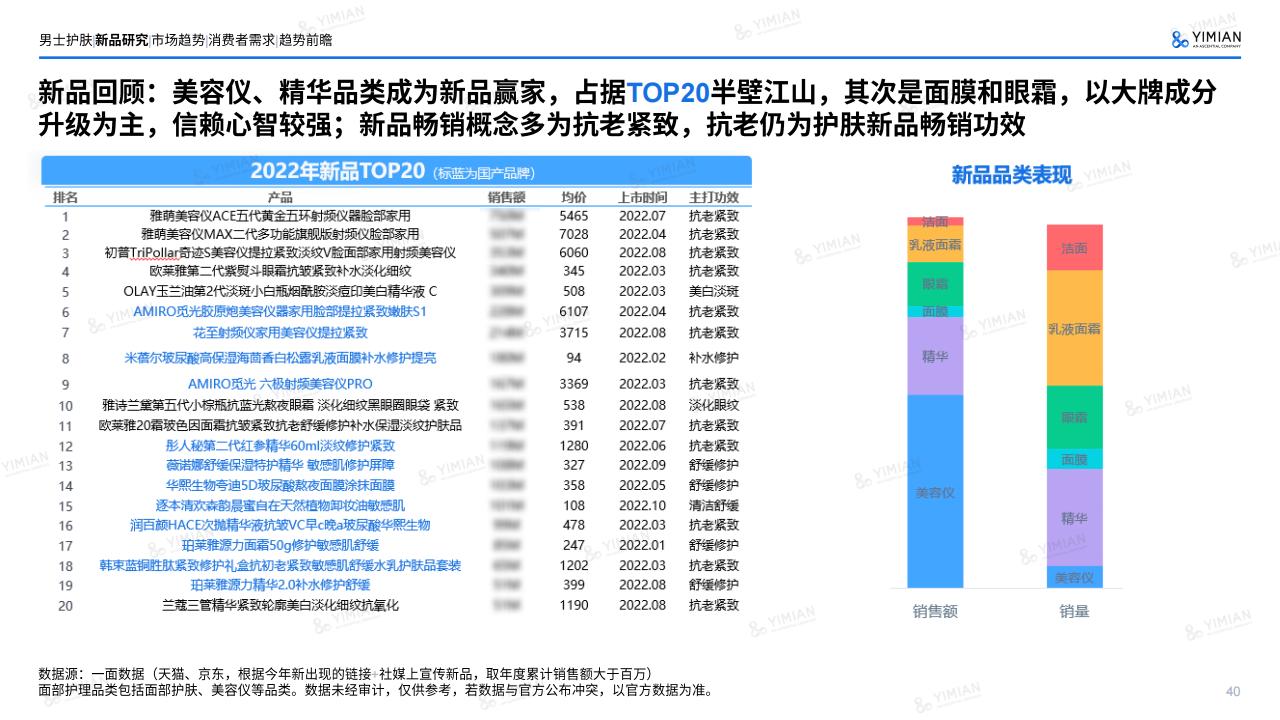1280x720 pixels.
Task: Select the 华熙生物夸迪5D玻尿酸 mask product name
Action: point(281,485)
